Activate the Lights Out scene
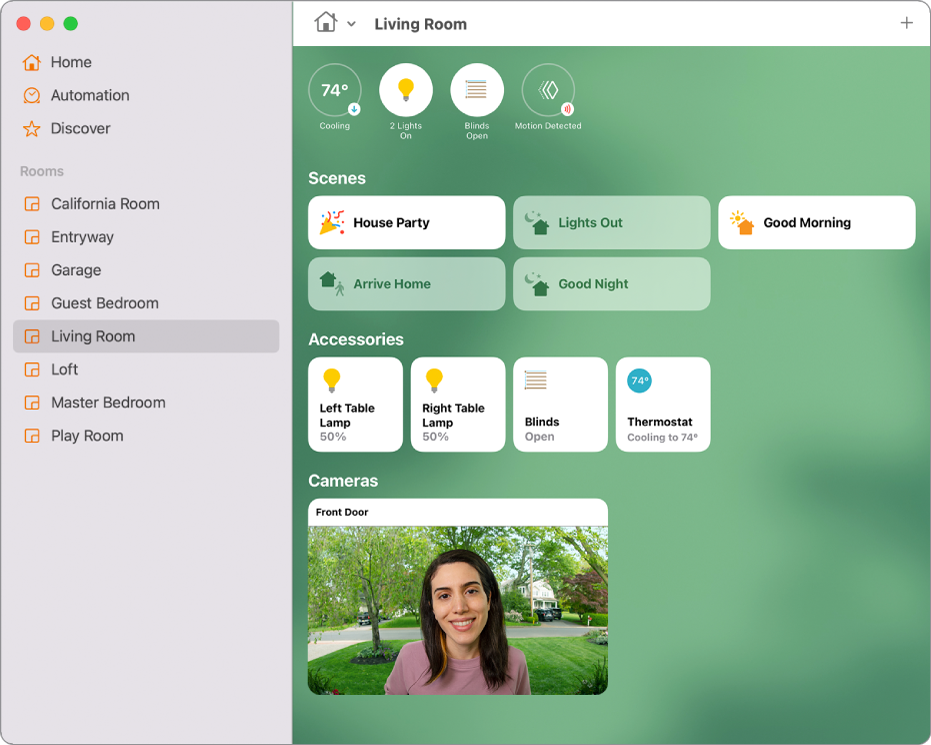 tap(612, 223)
